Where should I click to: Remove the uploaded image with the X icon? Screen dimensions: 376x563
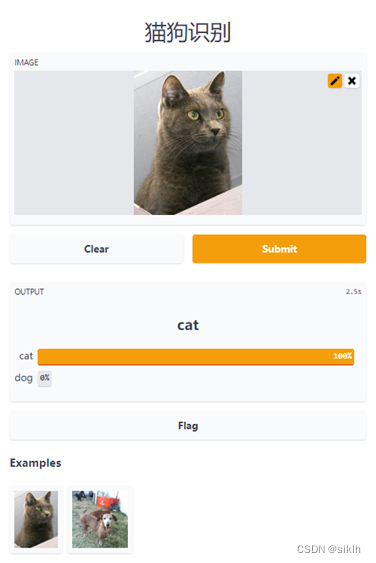[x=352, y=81]
